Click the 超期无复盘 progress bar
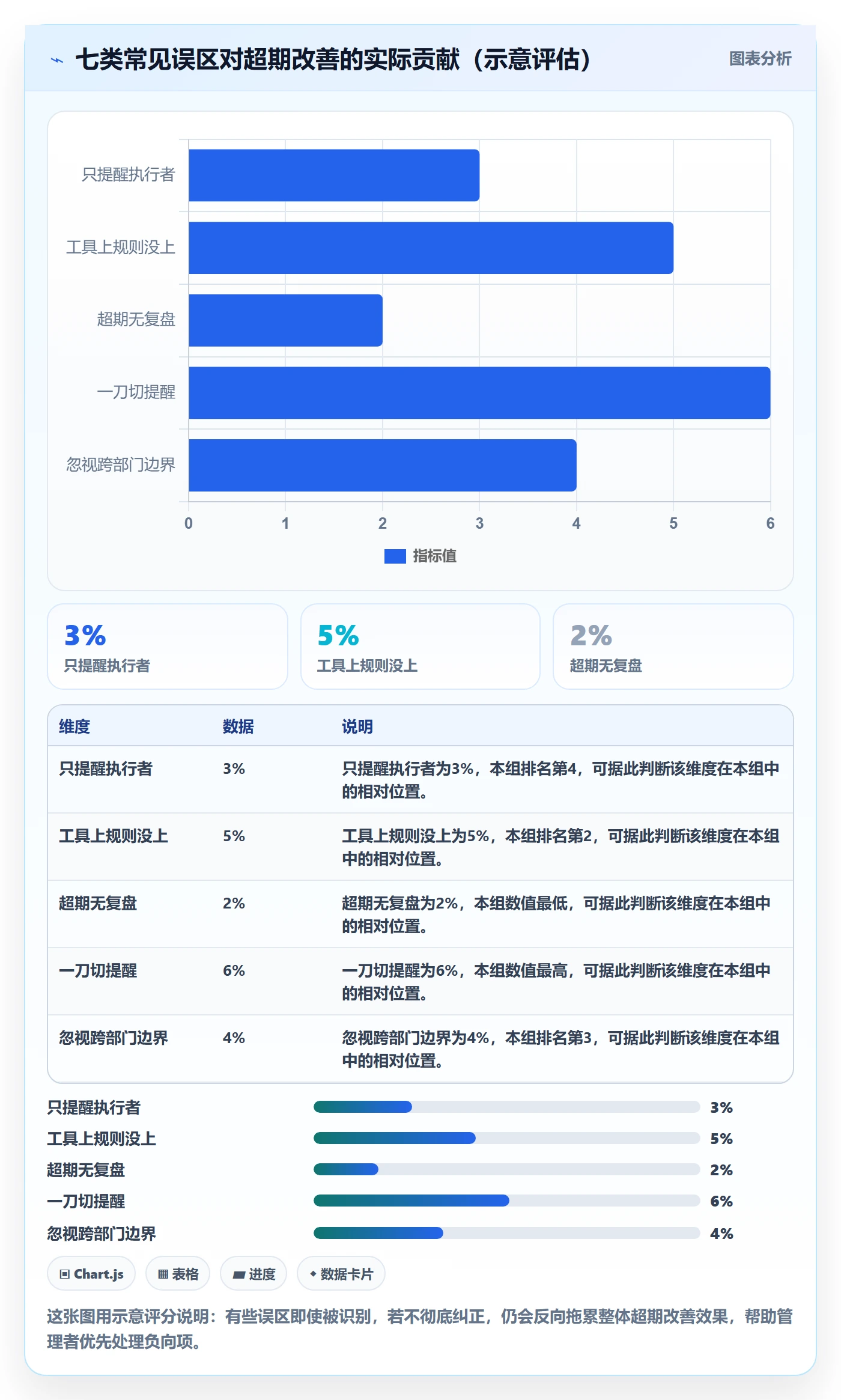This screenshot has height=1400, width=841. [x=506, y=1169]
